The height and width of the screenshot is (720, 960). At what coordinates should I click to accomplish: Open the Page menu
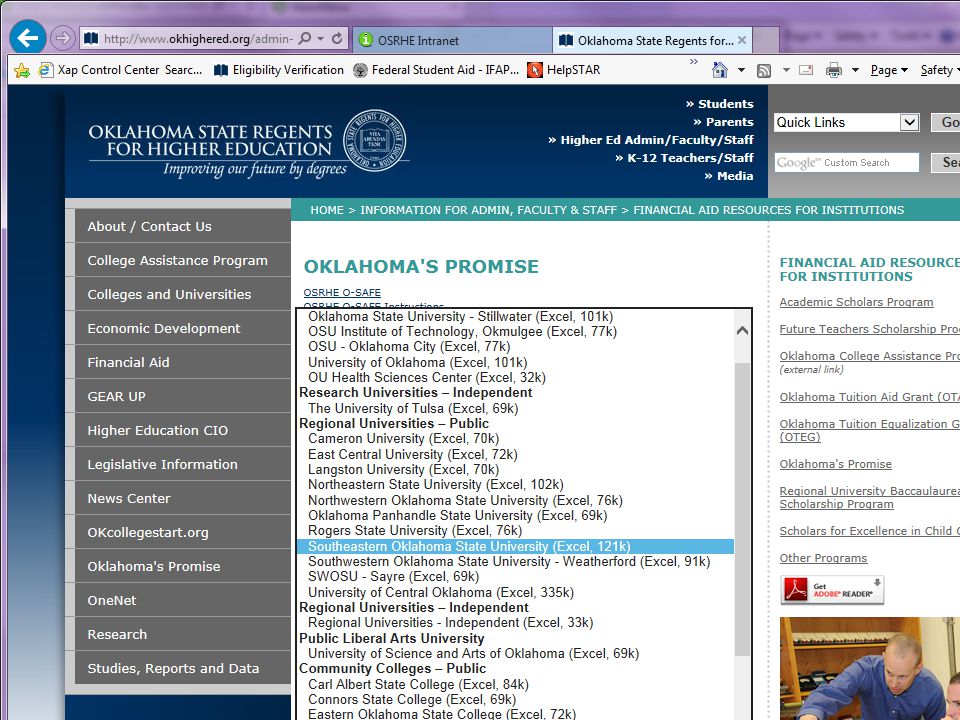[x=889, y=70]
